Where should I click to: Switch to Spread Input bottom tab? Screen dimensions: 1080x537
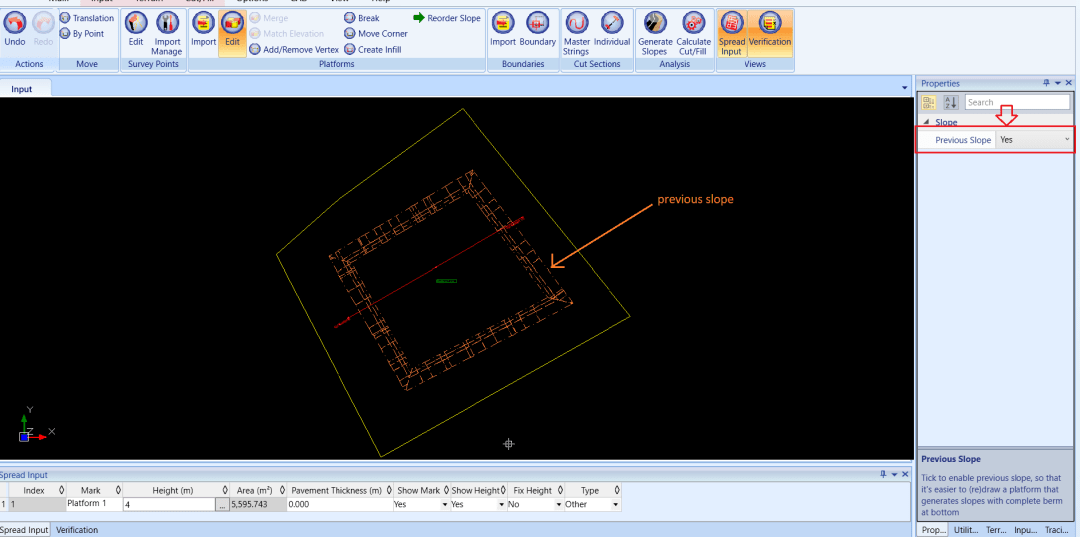pyautogui.click(x=25, y=530)
